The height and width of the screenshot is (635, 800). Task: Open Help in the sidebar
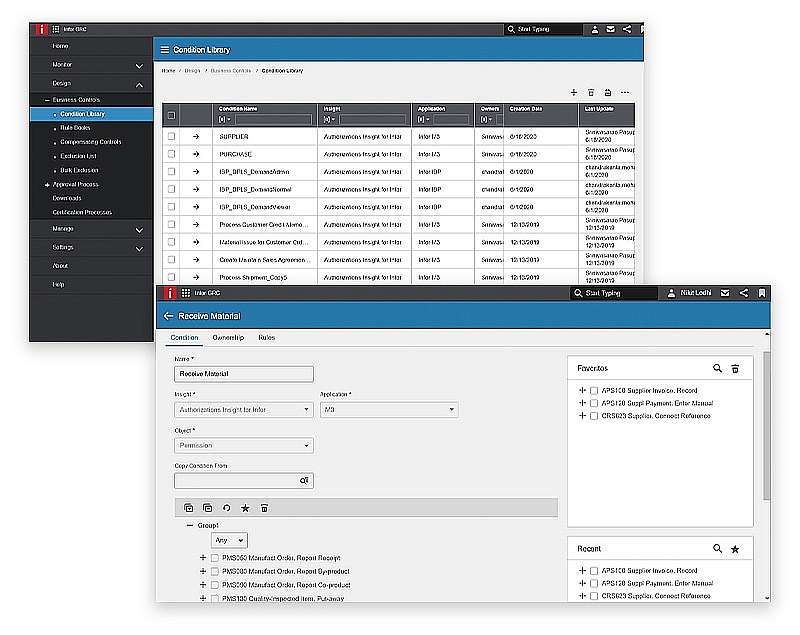(x=58, y=284)
